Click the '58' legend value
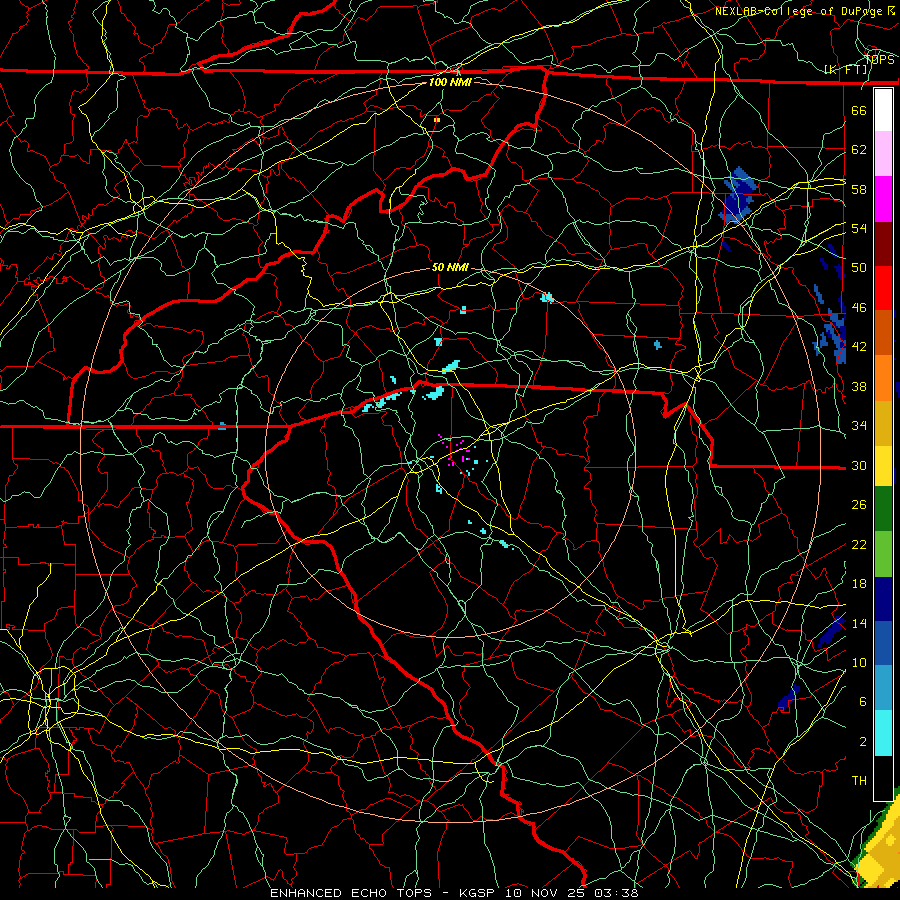The image size is (900, 900). (x=859, y=189)
